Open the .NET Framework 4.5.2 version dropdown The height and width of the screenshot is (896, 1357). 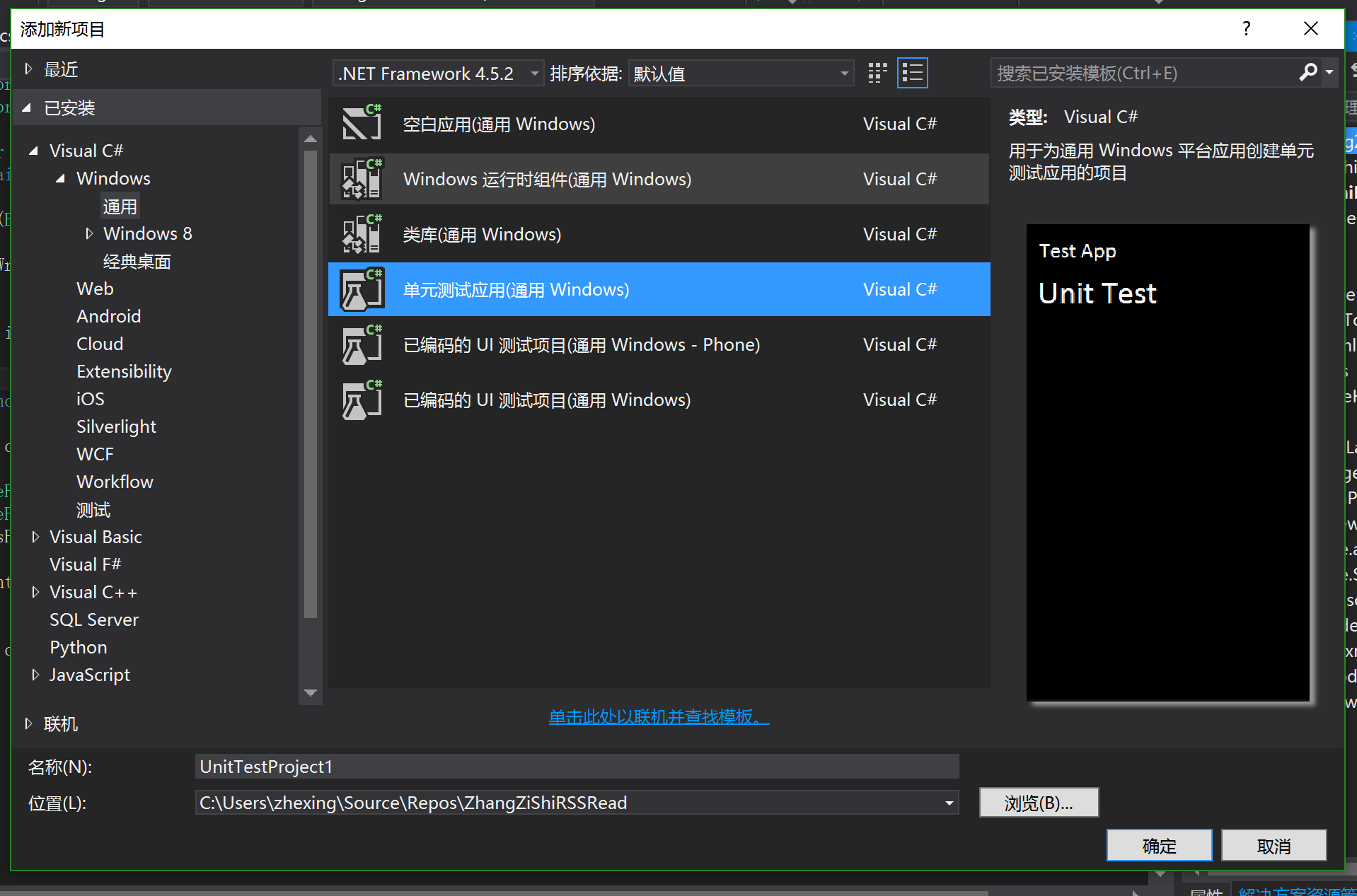(x=439, y=74)
